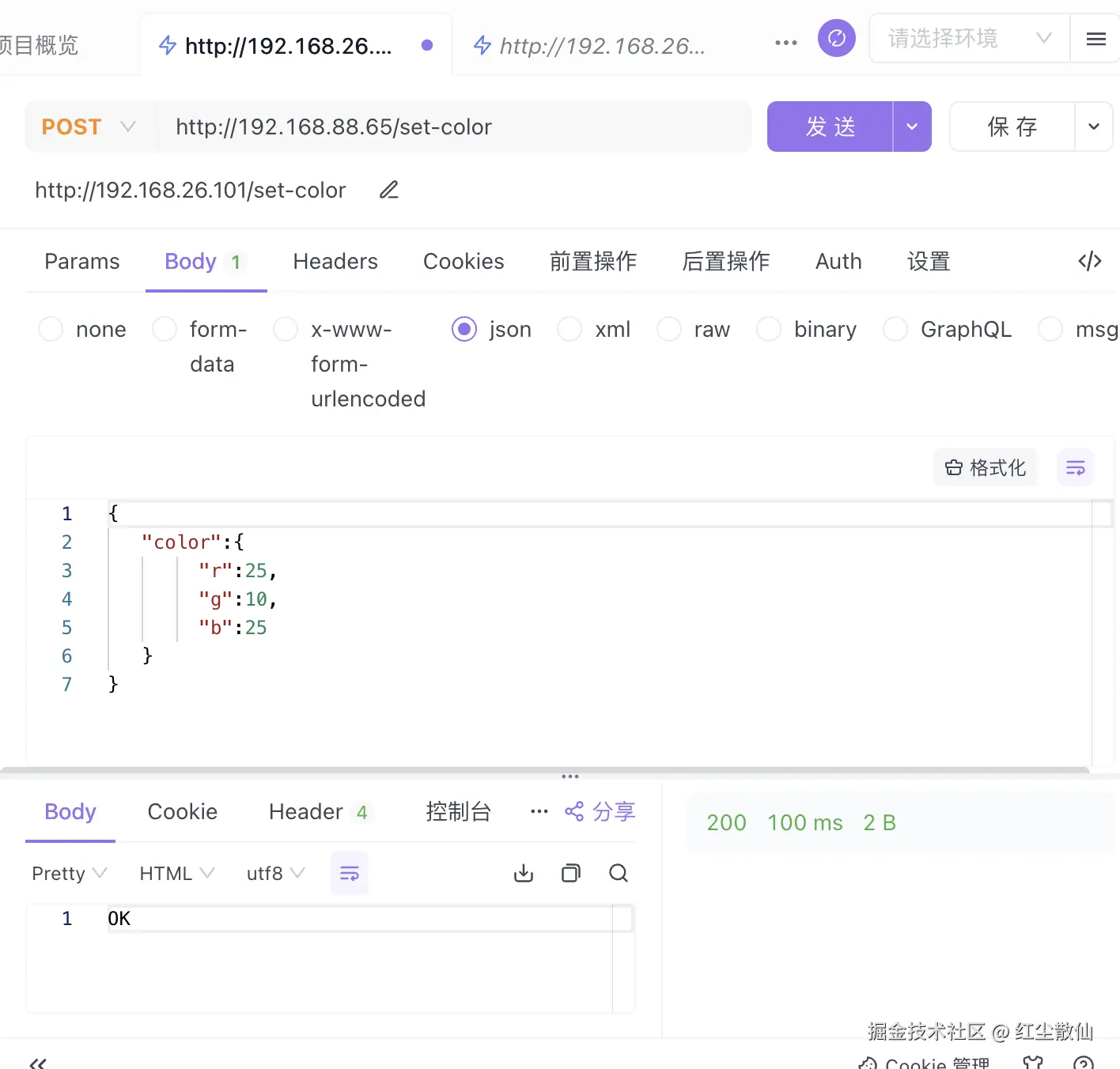Click the 200 status code value
Image resolution: width=1120 pixels, height=1069 pixels.
click(x=727, y=822)
